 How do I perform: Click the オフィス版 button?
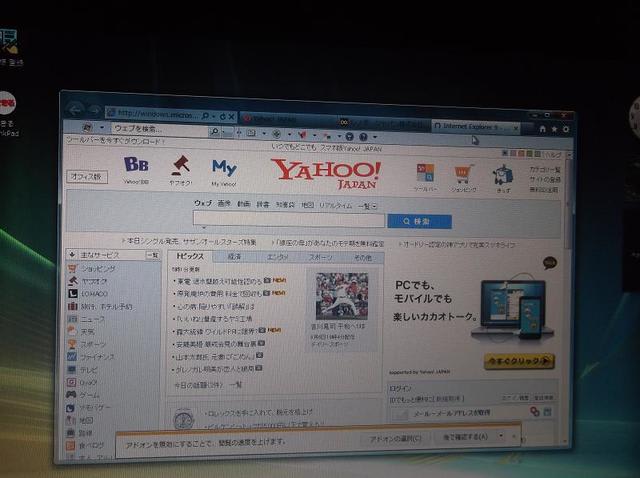[88, 176]
